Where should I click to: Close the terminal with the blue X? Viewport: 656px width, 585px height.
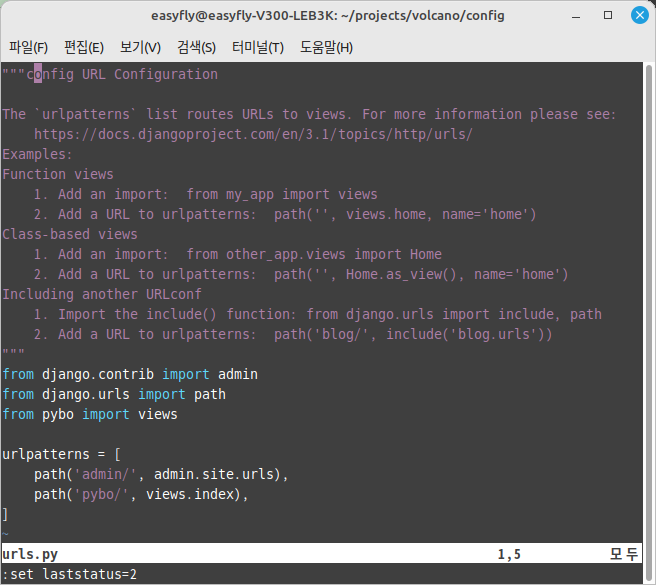pos(640,15)
